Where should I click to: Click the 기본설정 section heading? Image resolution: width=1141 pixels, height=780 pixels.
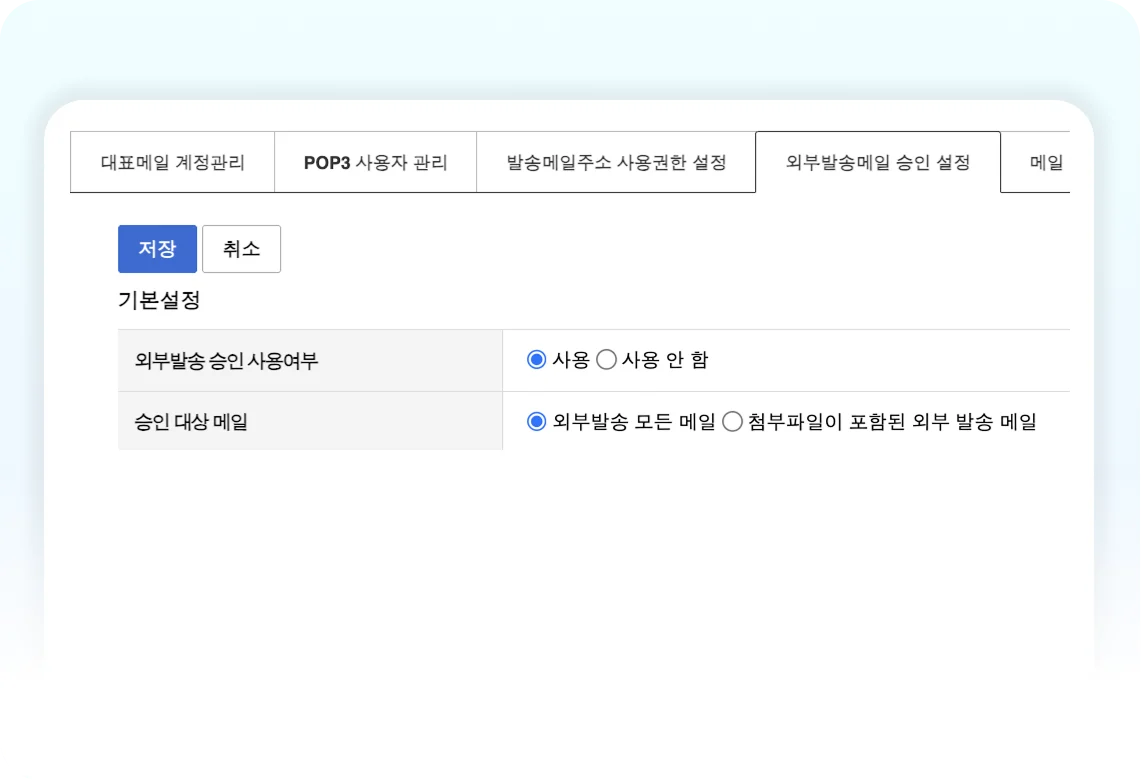(x=159, y=300)
